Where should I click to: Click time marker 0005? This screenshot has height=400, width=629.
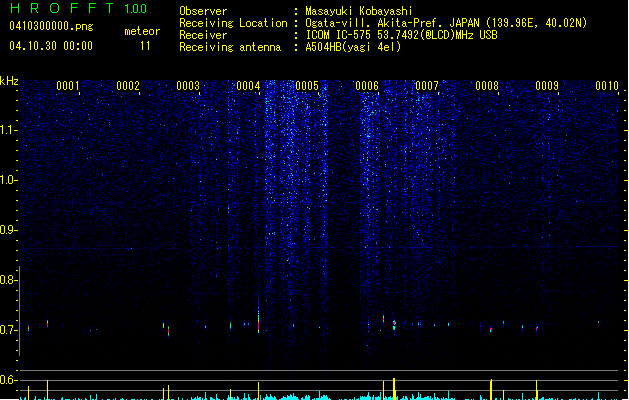(307, 85)
